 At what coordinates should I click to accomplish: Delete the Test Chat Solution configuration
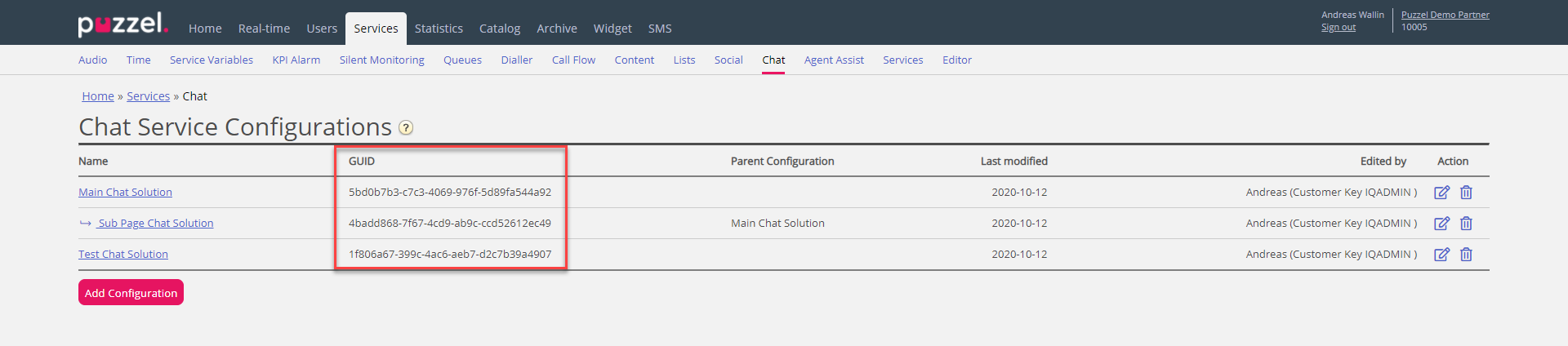[x=1466, y=255]
